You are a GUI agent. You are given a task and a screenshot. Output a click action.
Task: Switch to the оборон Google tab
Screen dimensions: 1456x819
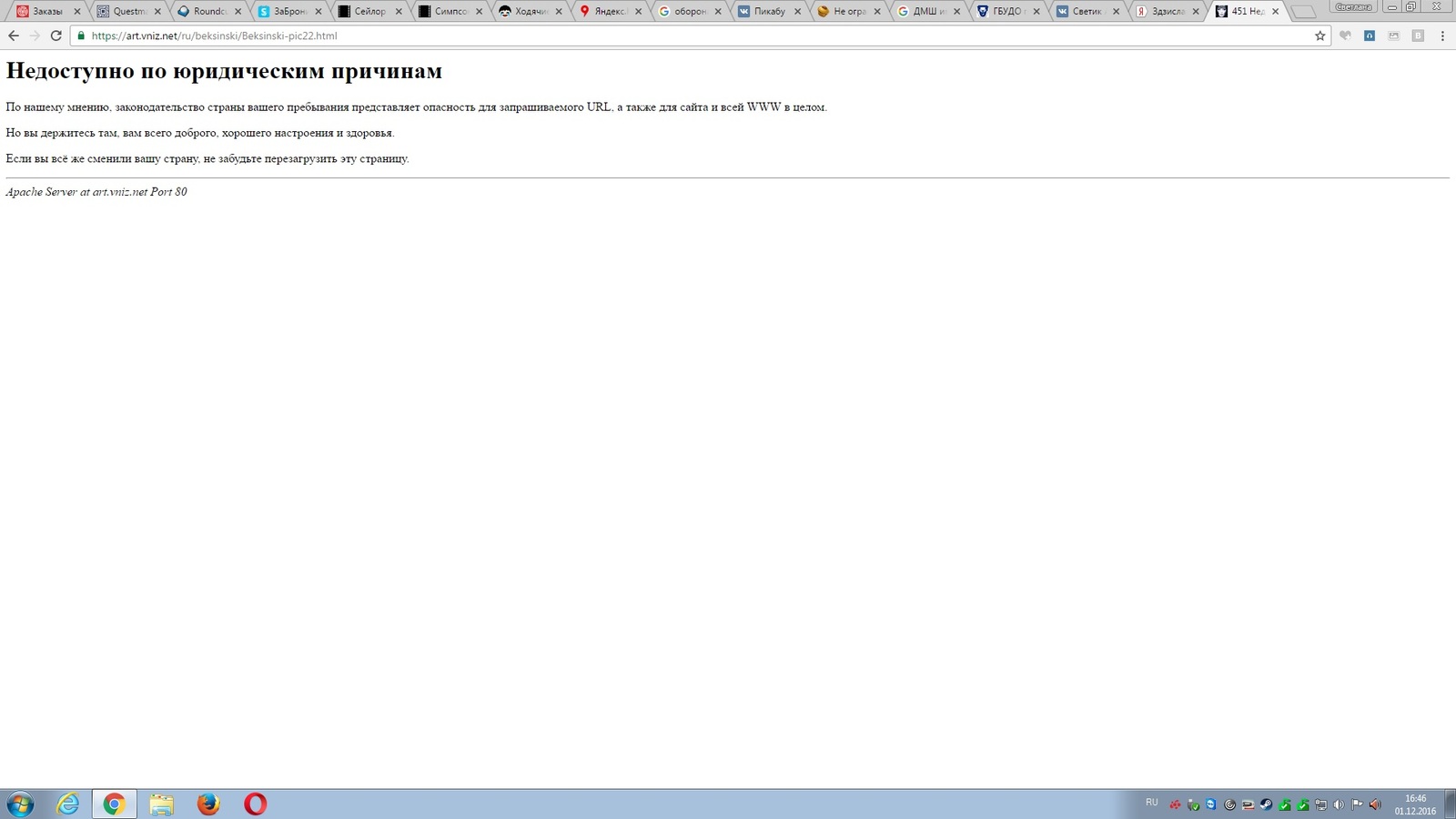click(x=691, y=11)
